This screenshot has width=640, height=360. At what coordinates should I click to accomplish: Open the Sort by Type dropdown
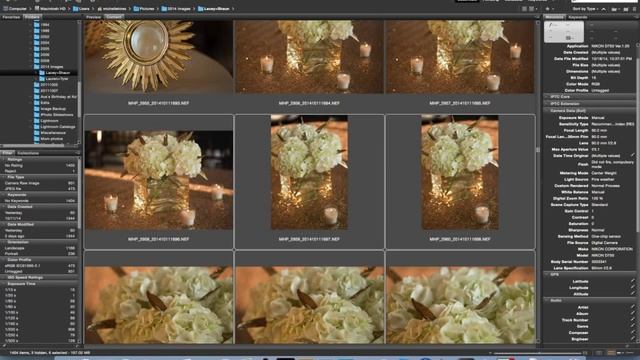(x=586, y=9)
